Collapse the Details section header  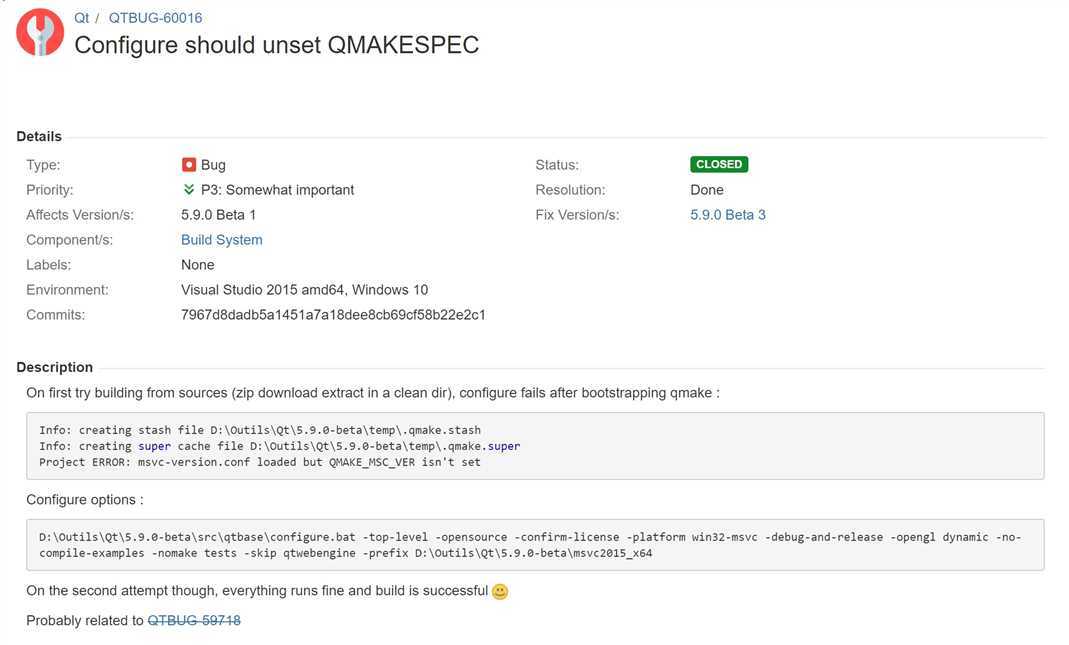[x=39, y=137]
